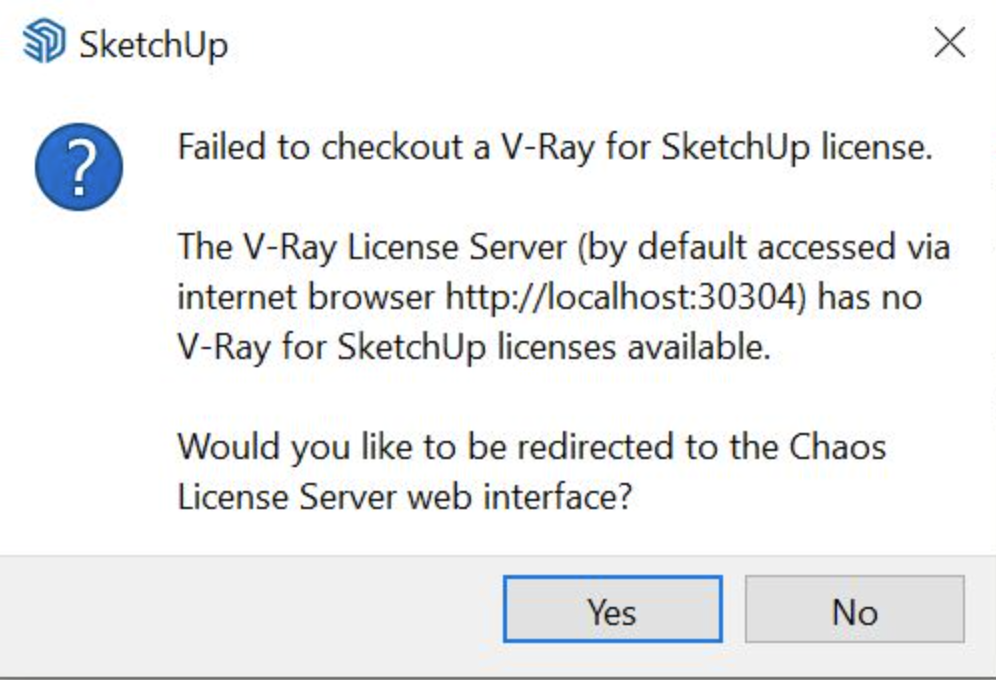The height and width of the screenshot is (680, 996).
Task: Click the 'has no' words after the URL
Action: click(870, 297)
